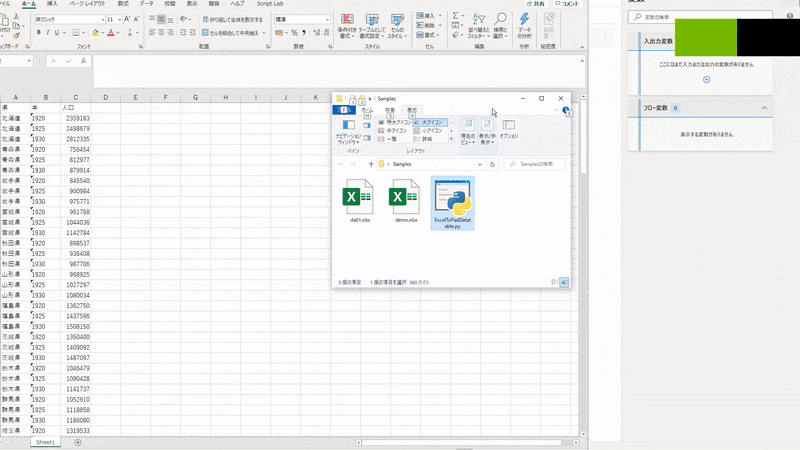Toggle italic formatting in Excel ribbon
This screenshot has width=800, height=450.
[x=48, y=33]
